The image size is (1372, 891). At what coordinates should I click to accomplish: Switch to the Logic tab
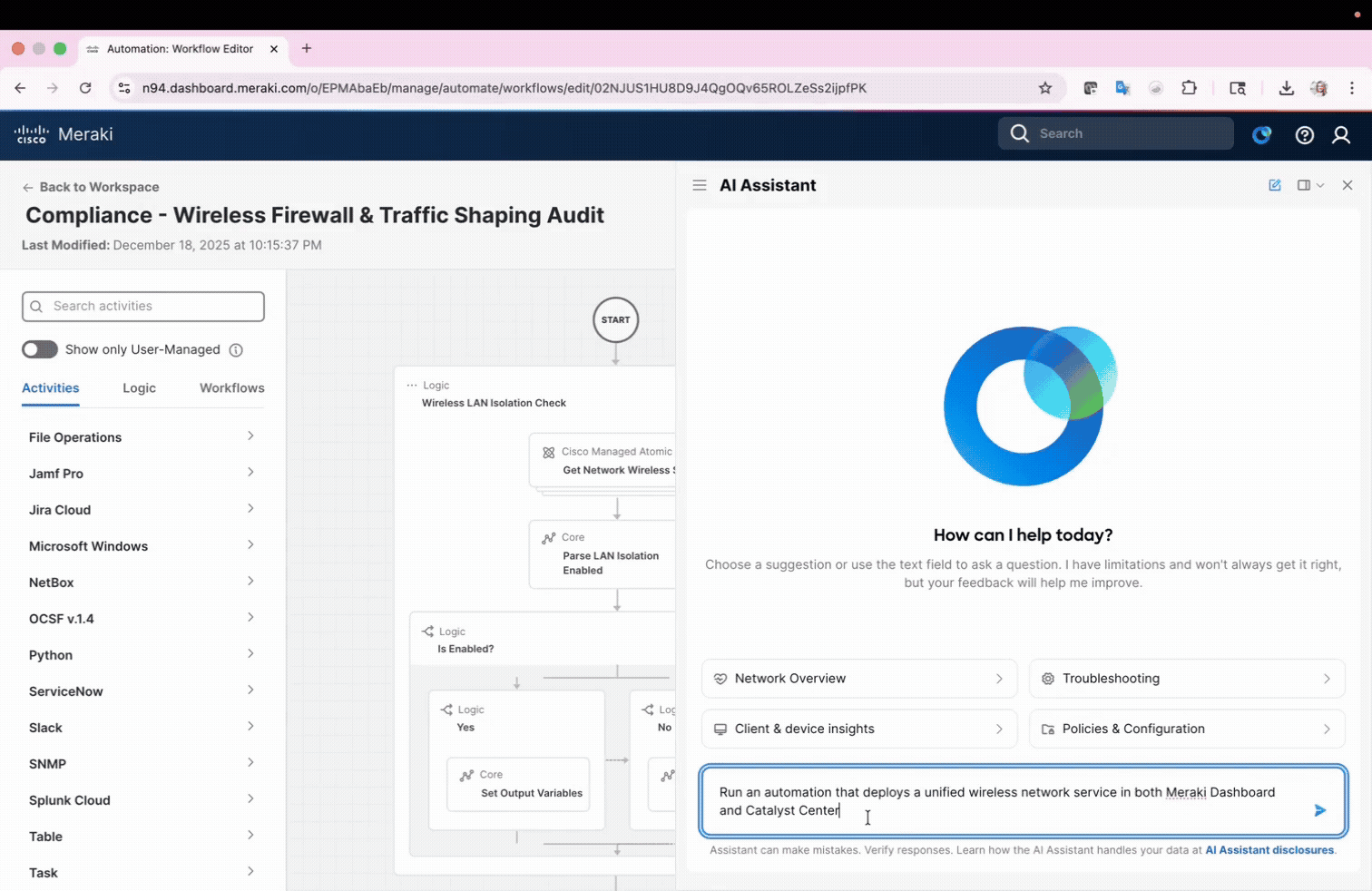[139, 387]
